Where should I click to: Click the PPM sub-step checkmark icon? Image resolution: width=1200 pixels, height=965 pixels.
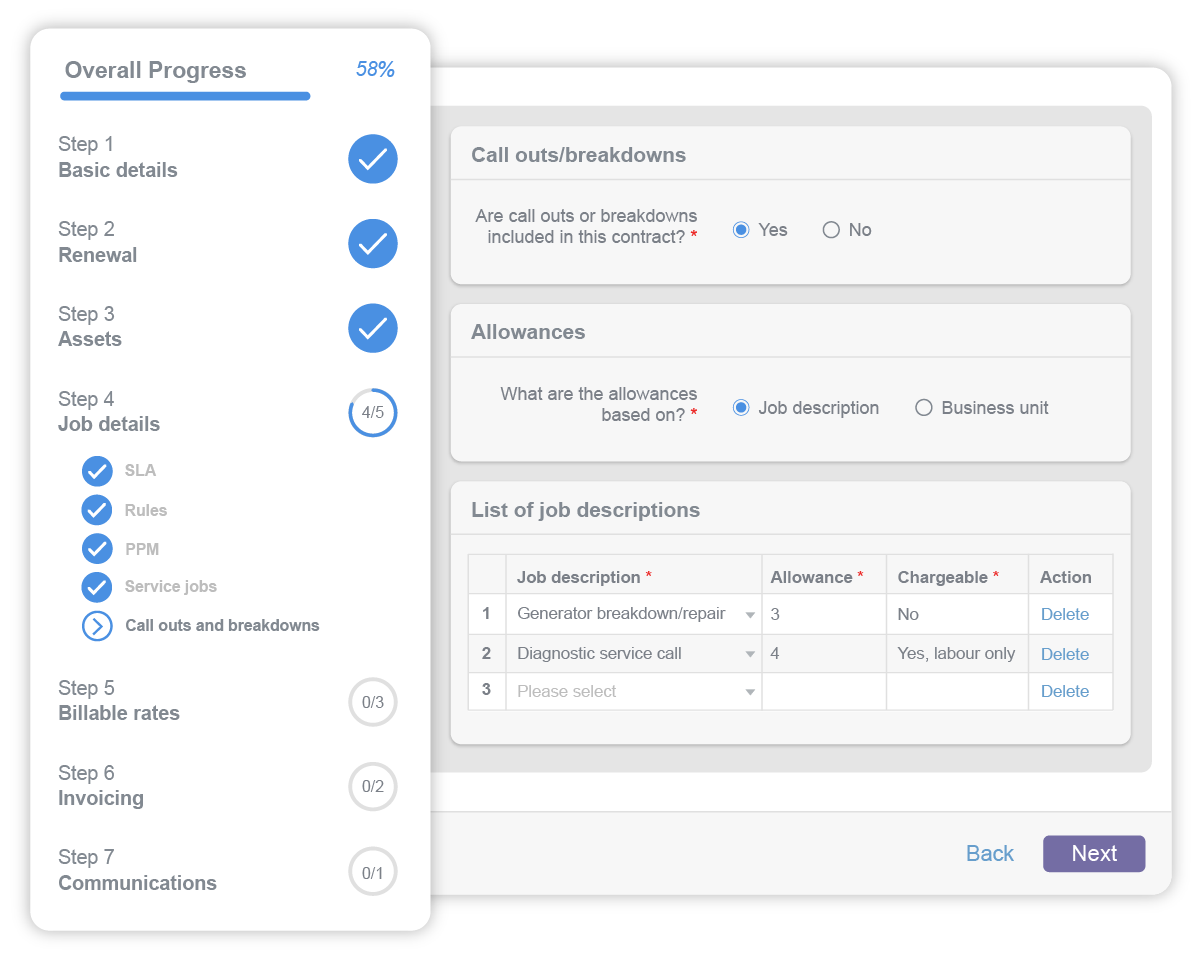pyautogui.click(x=97, y=549)
